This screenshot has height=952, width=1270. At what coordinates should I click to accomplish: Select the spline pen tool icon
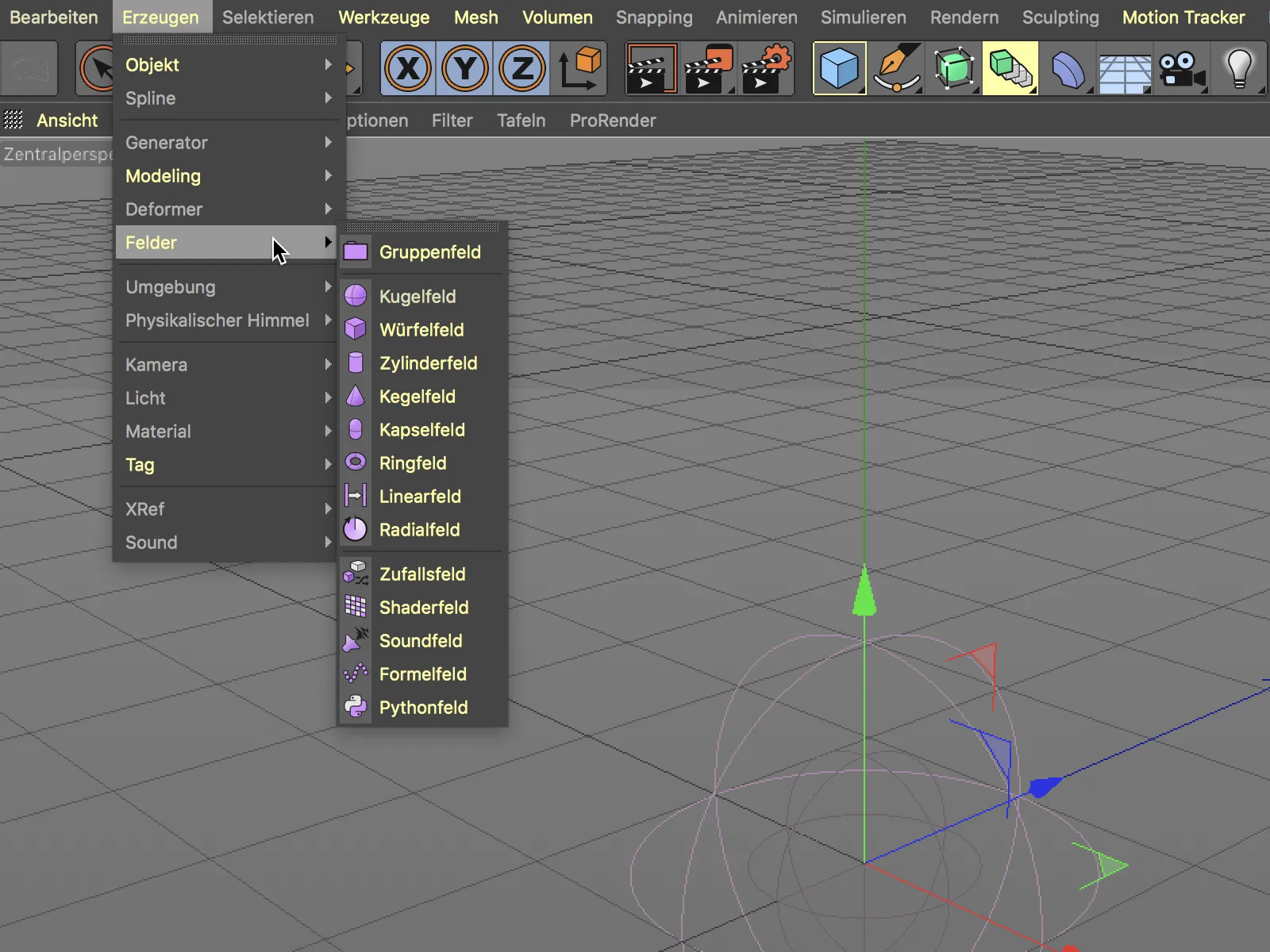[897, 69]
